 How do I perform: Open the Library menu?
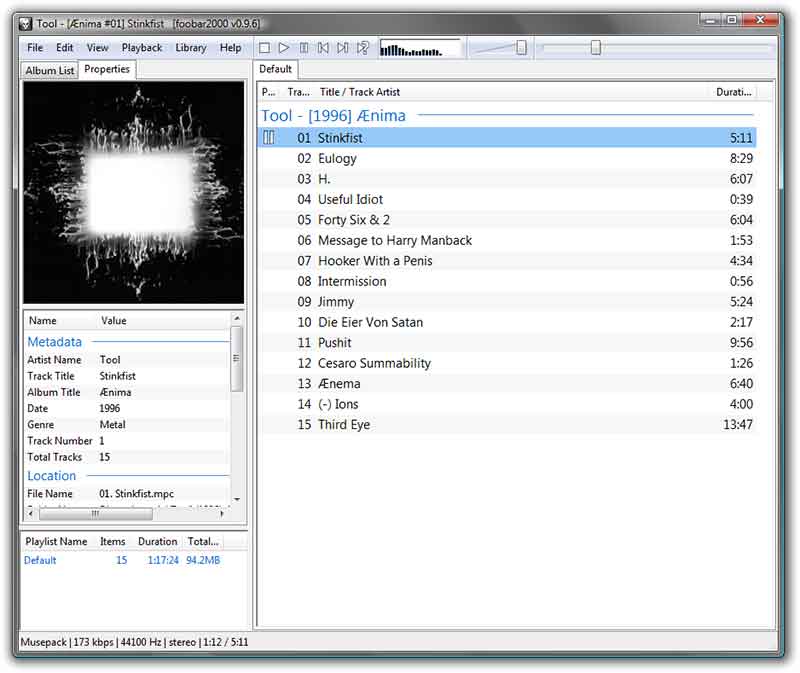pyautogui.click(x=190, y=47)
